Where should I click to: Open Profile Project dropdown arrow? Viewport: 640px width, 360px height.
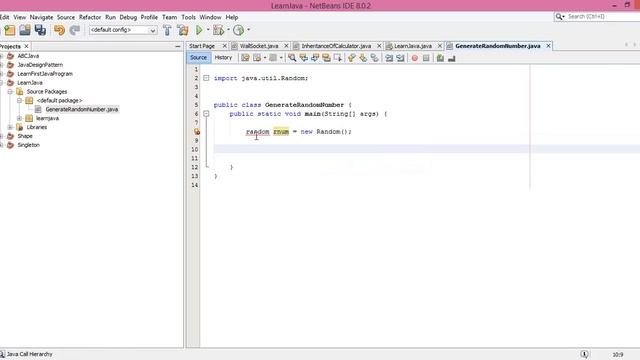point(248,30)
